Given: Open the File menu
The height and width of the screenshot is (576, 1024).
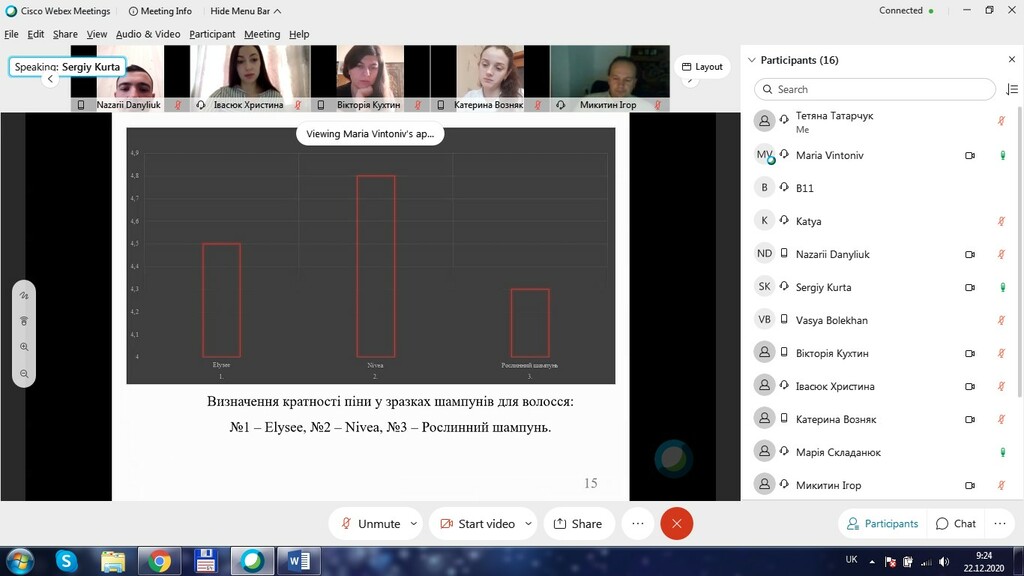Looking at the screenshot, I should pos(11,34).
